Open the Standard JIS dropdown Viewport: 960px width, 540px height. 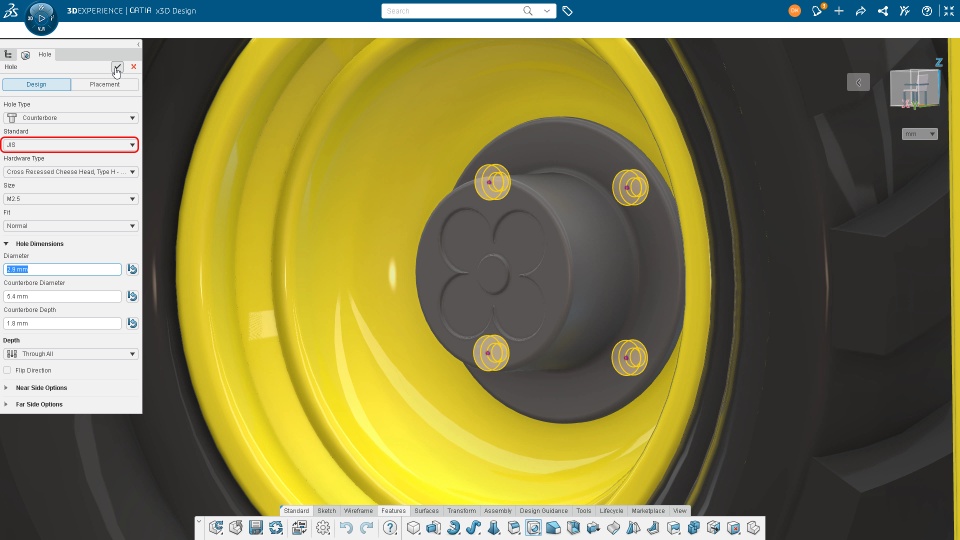(x=70, y=144)
